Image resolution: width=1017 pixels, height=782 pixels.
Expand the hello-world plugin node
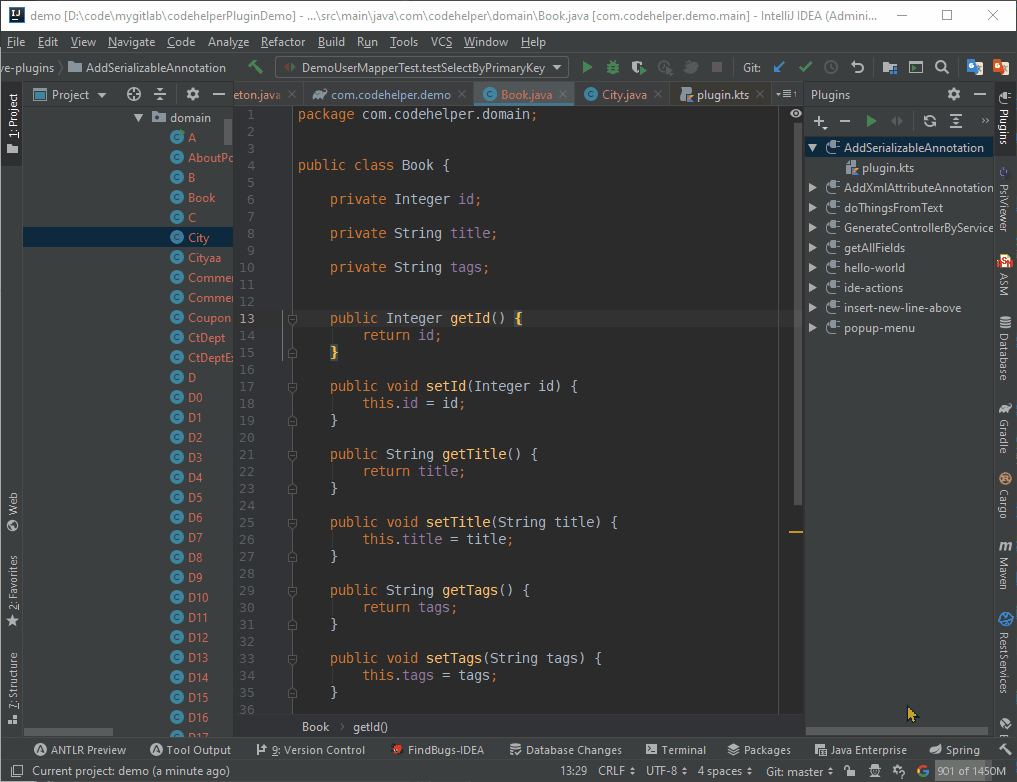click(x=812, y=268)
